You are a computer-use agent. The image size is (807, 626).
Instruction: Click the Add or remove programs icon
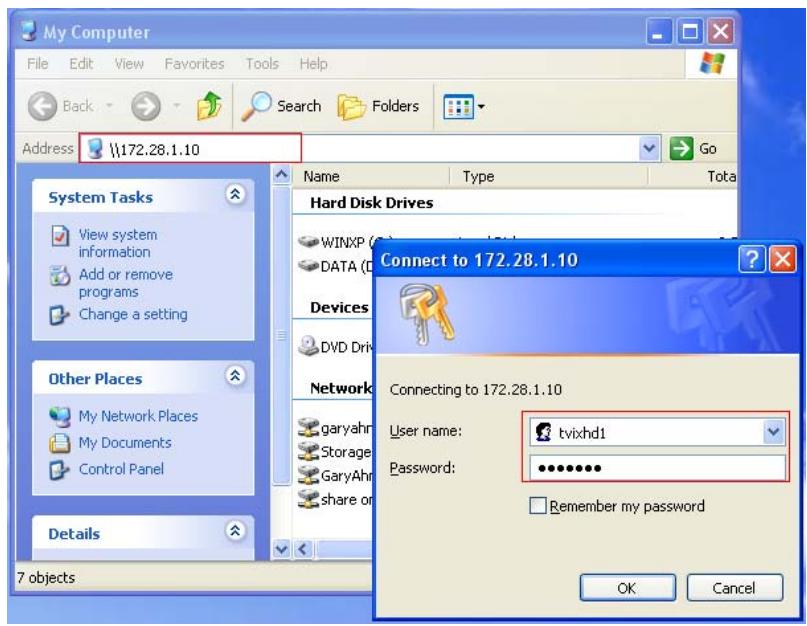(60, 275)
